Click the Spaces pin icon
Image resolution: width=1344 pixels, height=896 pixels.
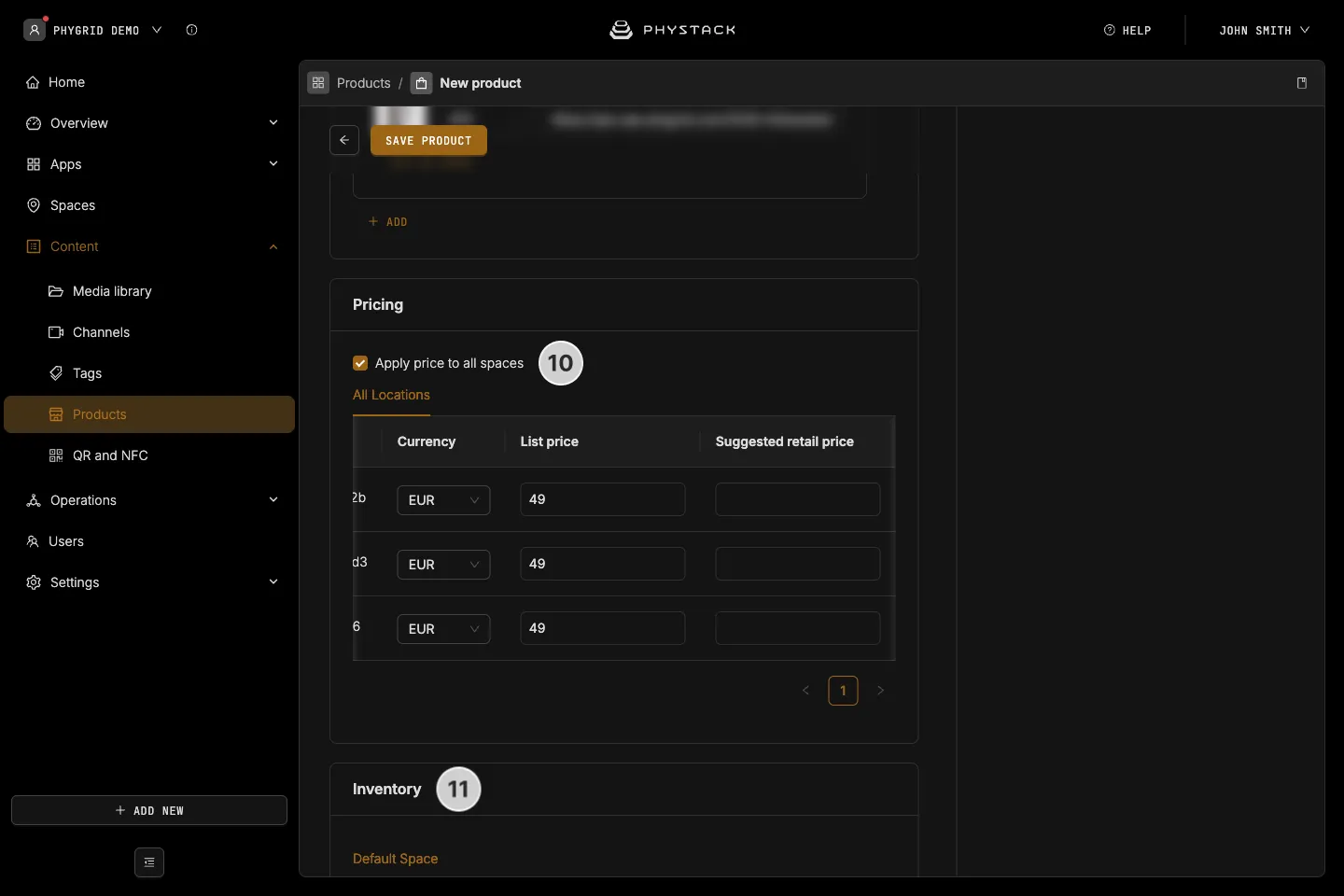pyautogui.click(x=34, y=205)
